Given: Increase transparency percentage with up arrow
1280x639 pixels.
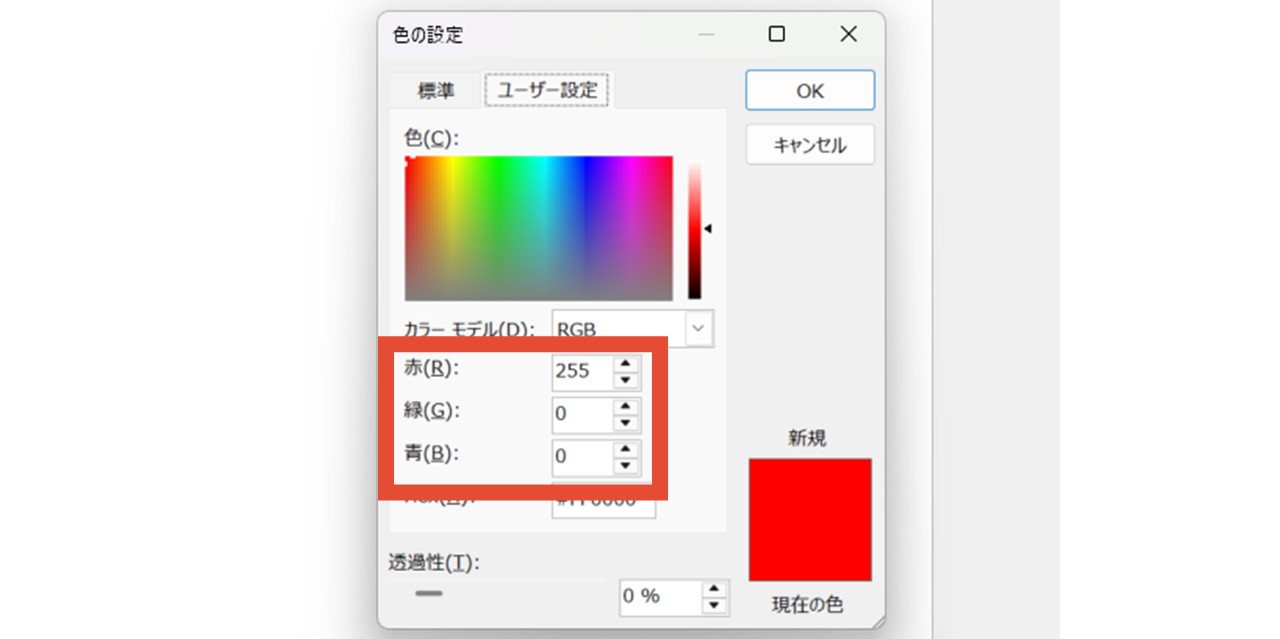Looking at the screenshot, I should pos(714,589).
